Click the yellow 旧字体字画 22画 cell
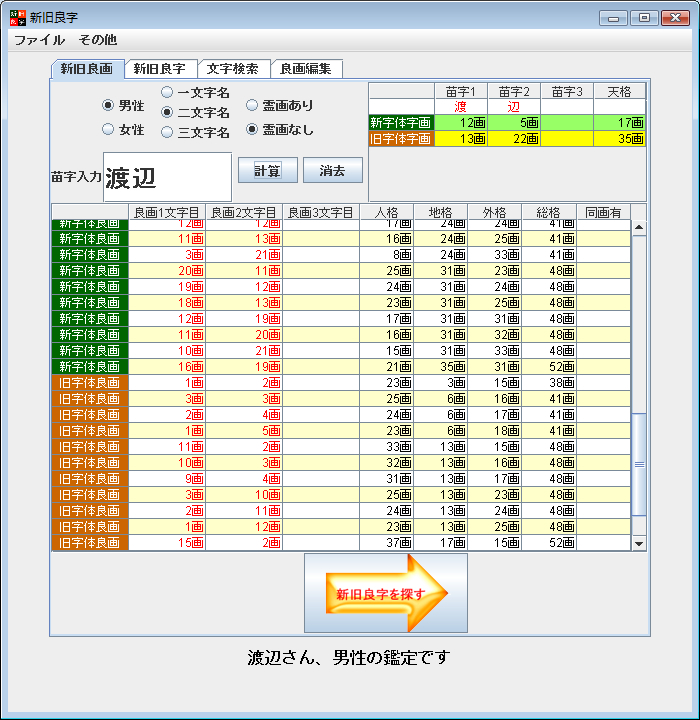Screen dimensions: 700x720 [514, 139]
